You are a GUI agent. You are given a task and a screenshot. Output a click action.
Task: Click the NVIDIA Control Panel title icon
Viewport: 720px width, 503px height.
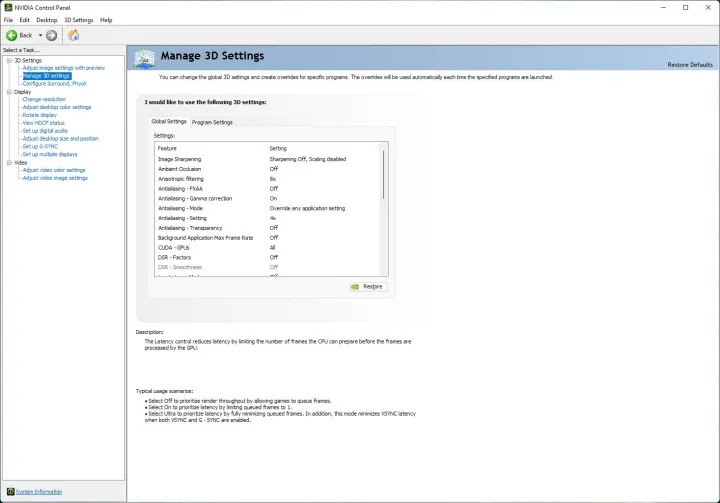click(8, 7)
